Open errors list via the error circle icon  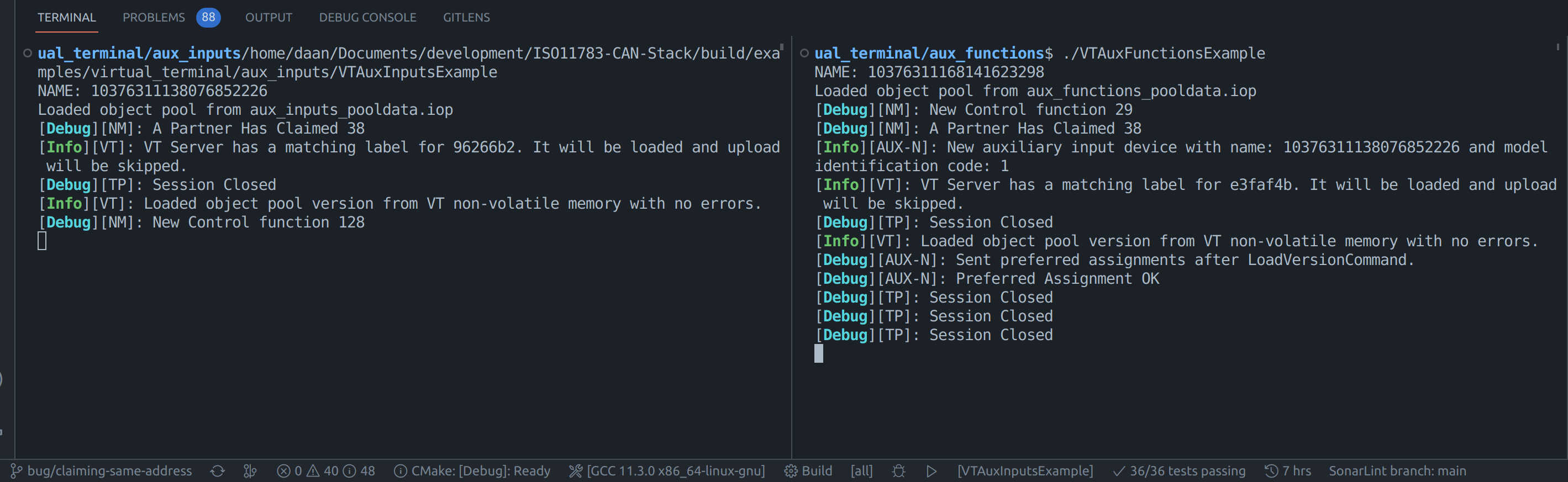[x=283, y=470]
